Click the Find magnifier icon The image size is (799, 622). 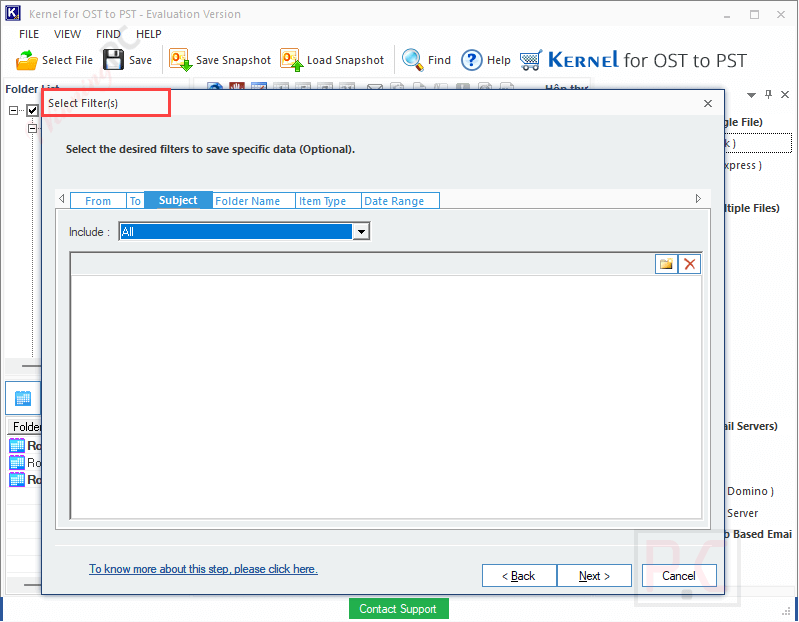pos(412,60)
